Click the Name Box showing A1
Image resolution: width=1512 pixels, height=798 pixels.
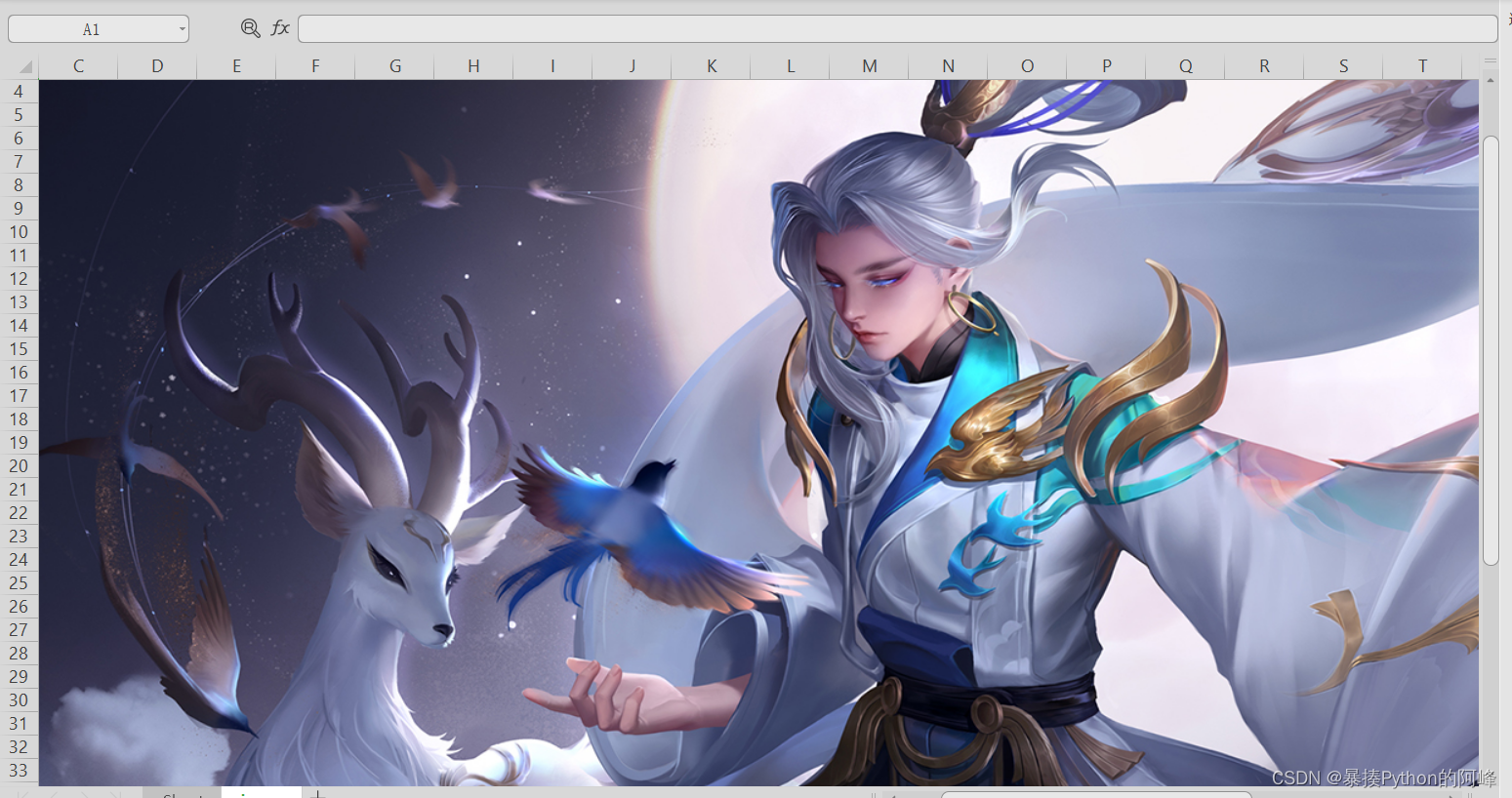[x=91, y=29]
